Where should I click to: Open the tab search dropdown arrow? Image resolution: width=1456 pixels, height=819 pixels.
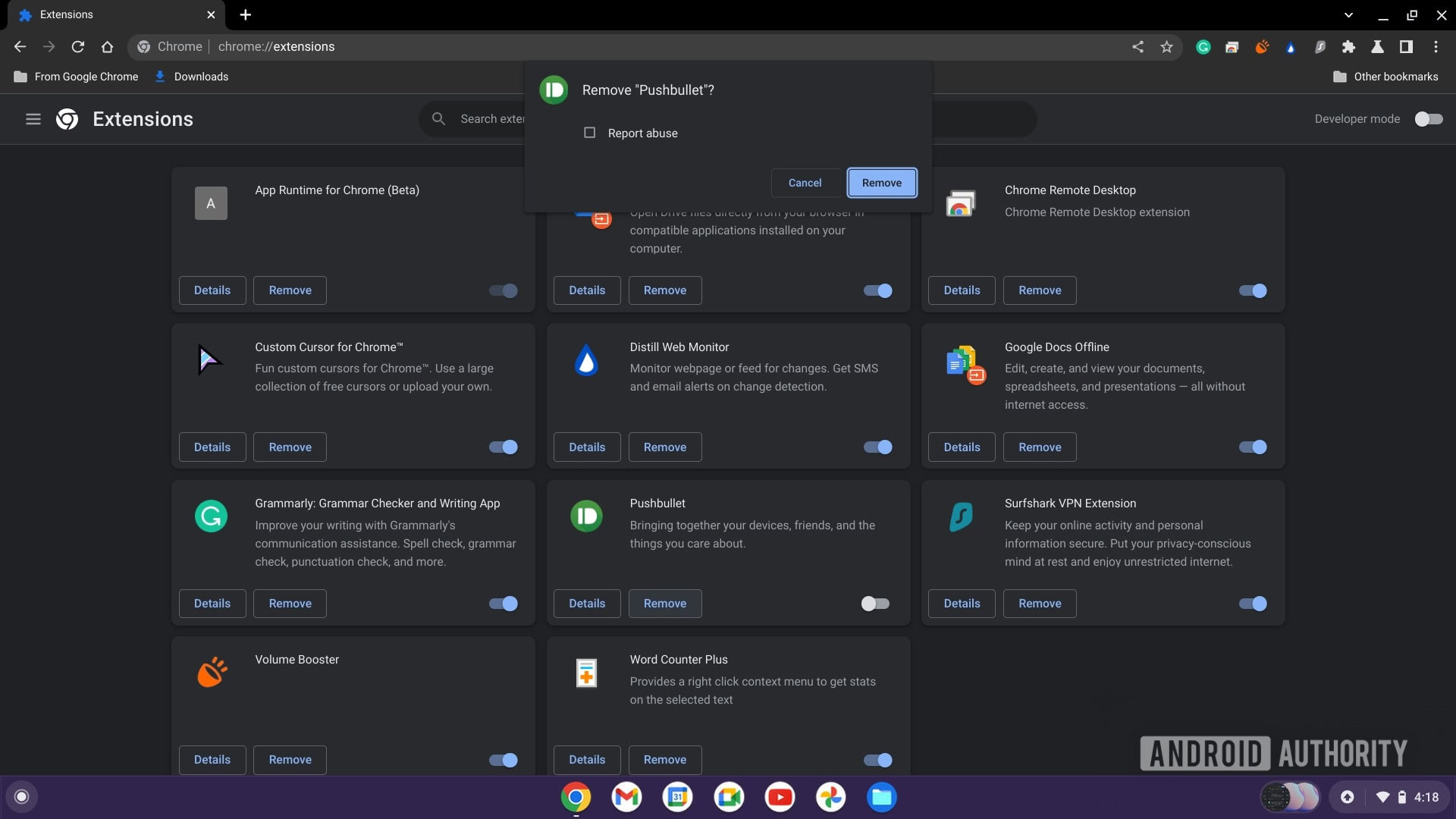(1348, 15)
